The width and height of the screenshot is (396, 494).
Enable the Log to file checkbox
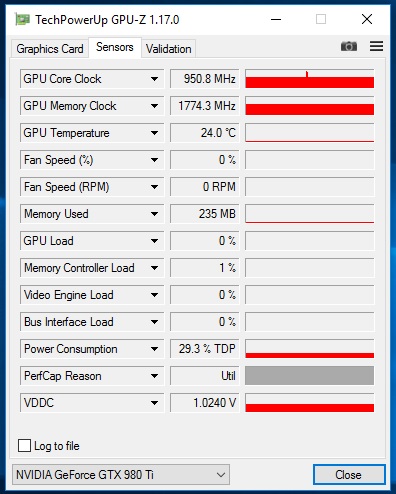coord(24,446)
